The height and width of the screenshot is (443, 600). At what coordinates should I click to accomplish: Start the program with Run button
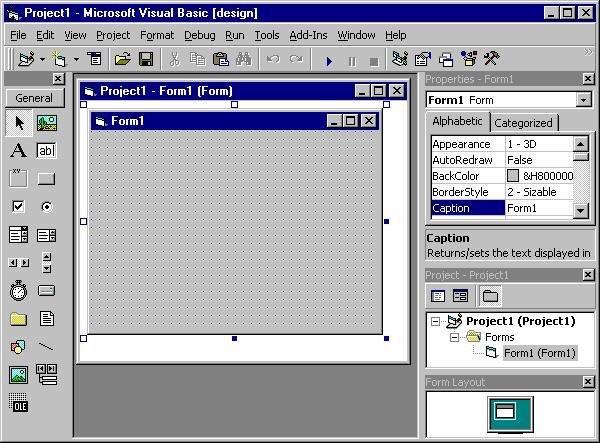(329, 61)
